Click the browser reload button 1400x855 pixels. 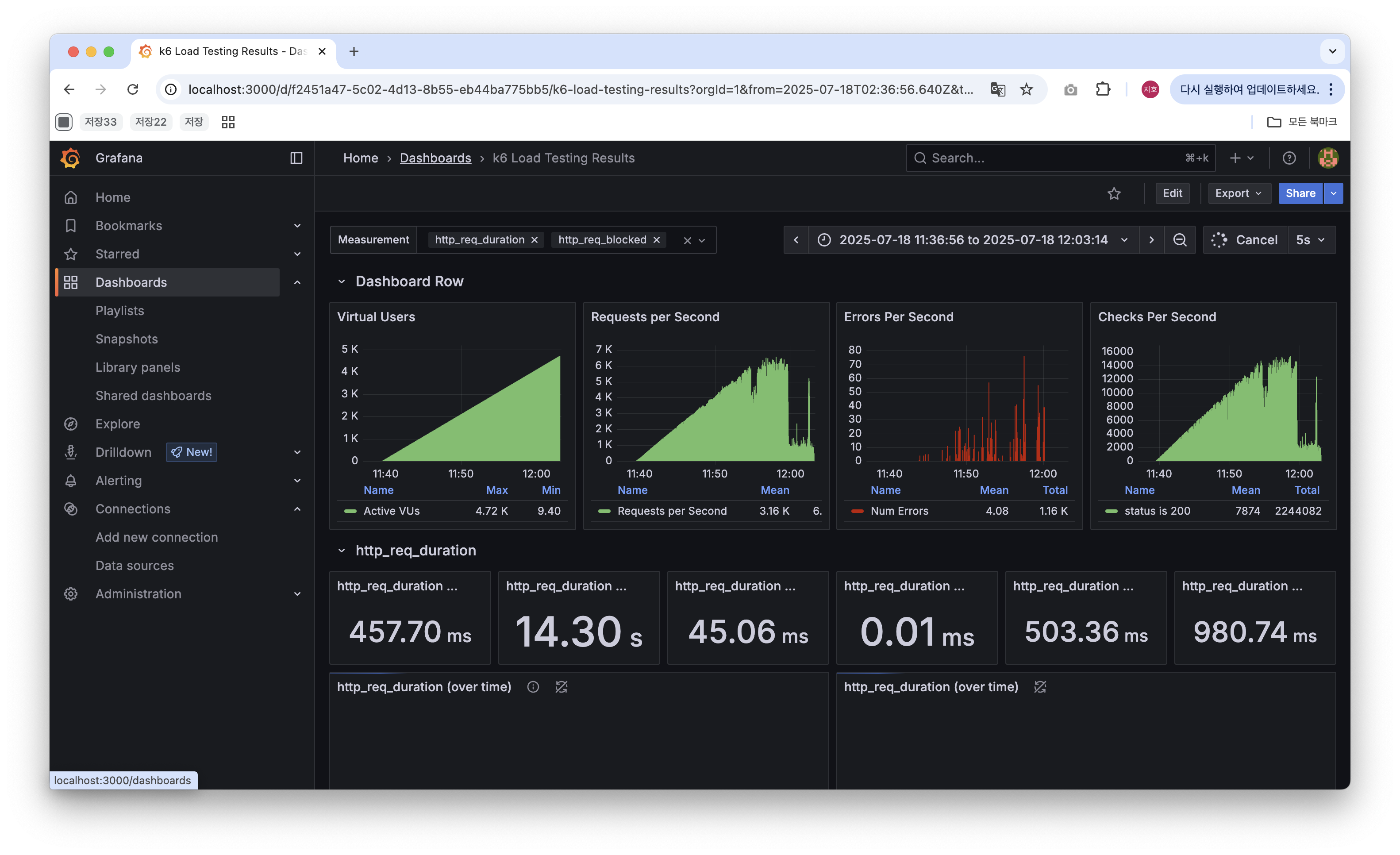pos(132,89)
